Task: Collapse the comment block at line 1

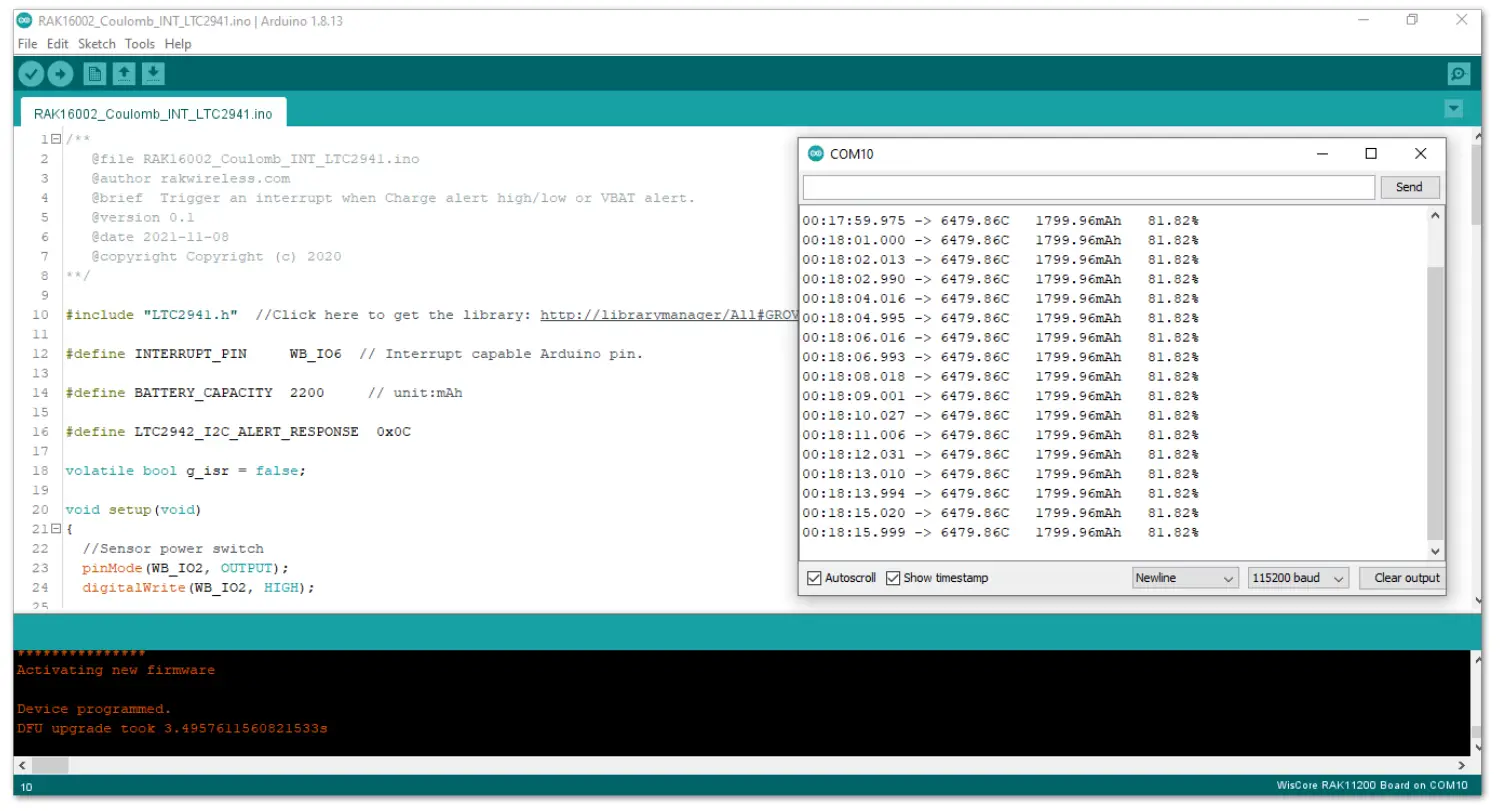Action: [56, 140]
